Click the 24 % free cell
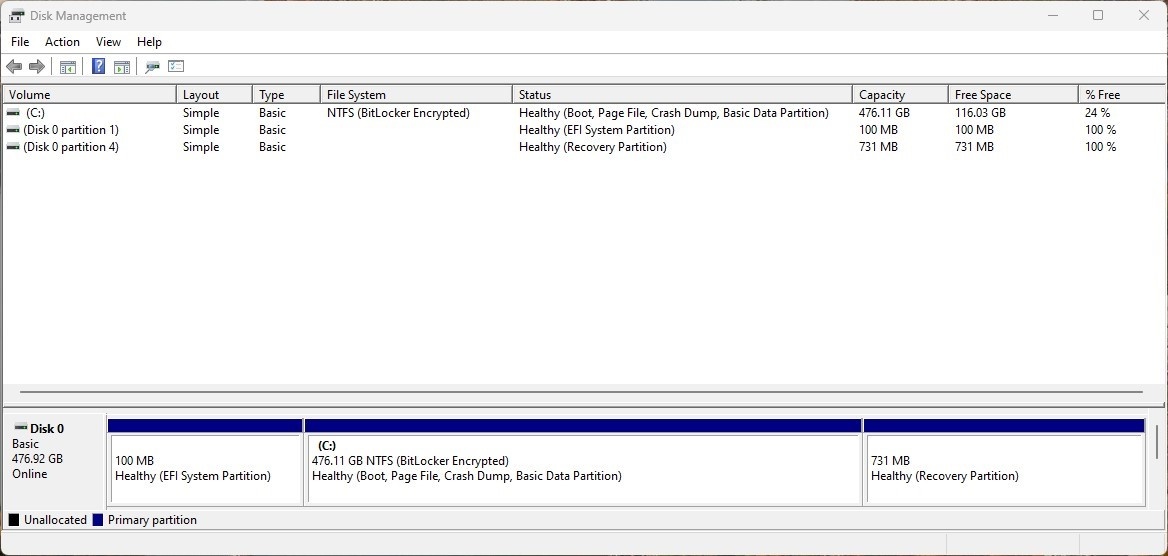1168x556 pixels. [1097, 113]
